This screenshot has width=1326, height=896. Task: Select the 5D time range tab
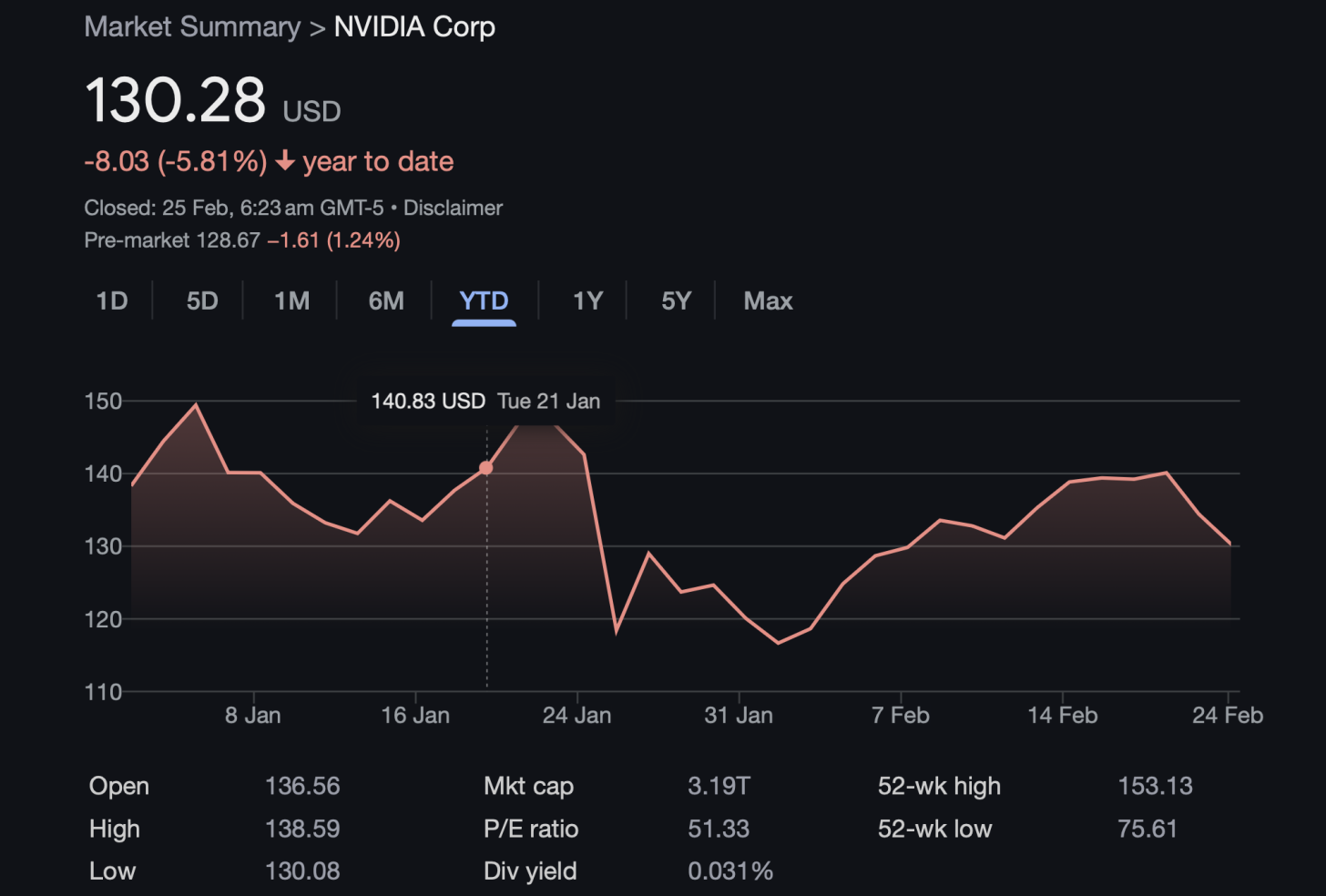(202, 301)
